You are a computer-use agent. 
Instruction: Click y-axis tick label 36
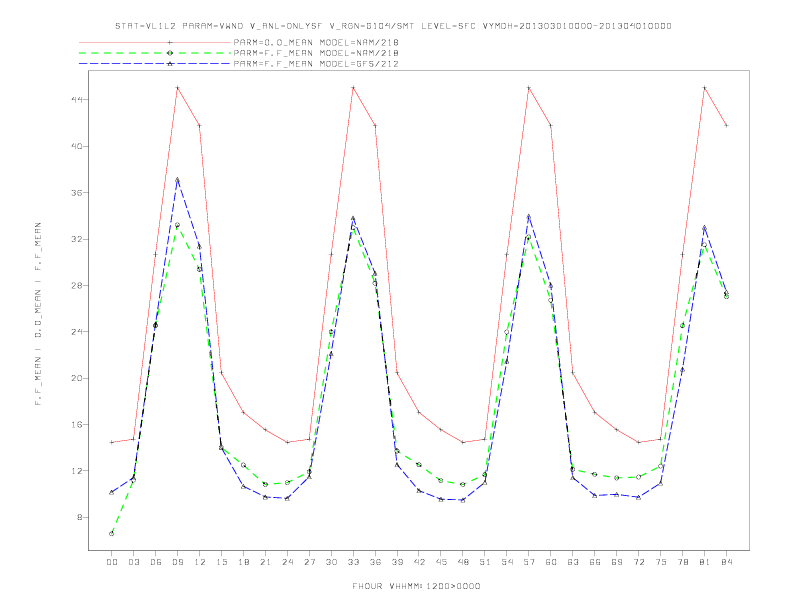tap(77, 193)
